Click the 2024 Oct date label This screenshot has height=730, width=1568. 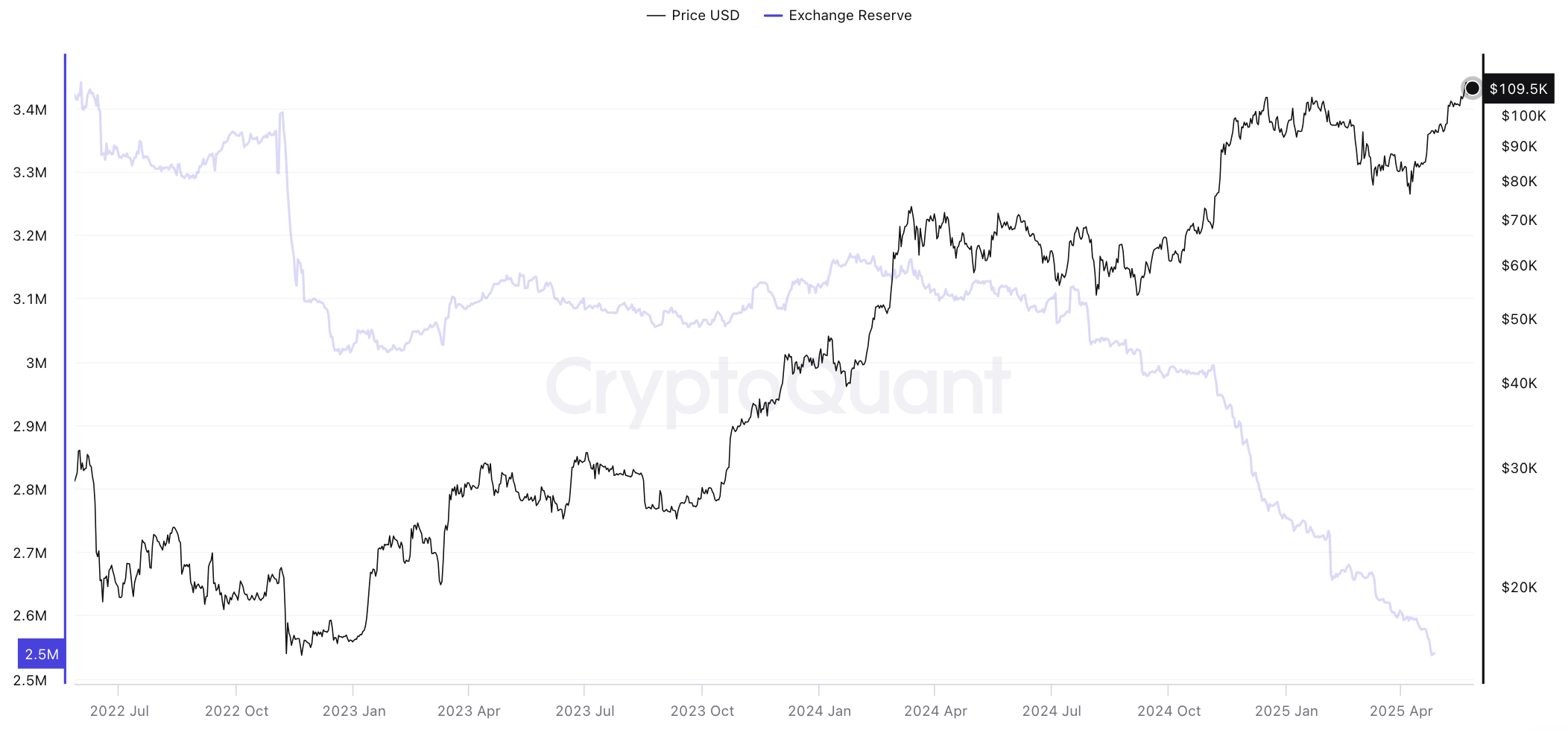[x=1169, y=711]
